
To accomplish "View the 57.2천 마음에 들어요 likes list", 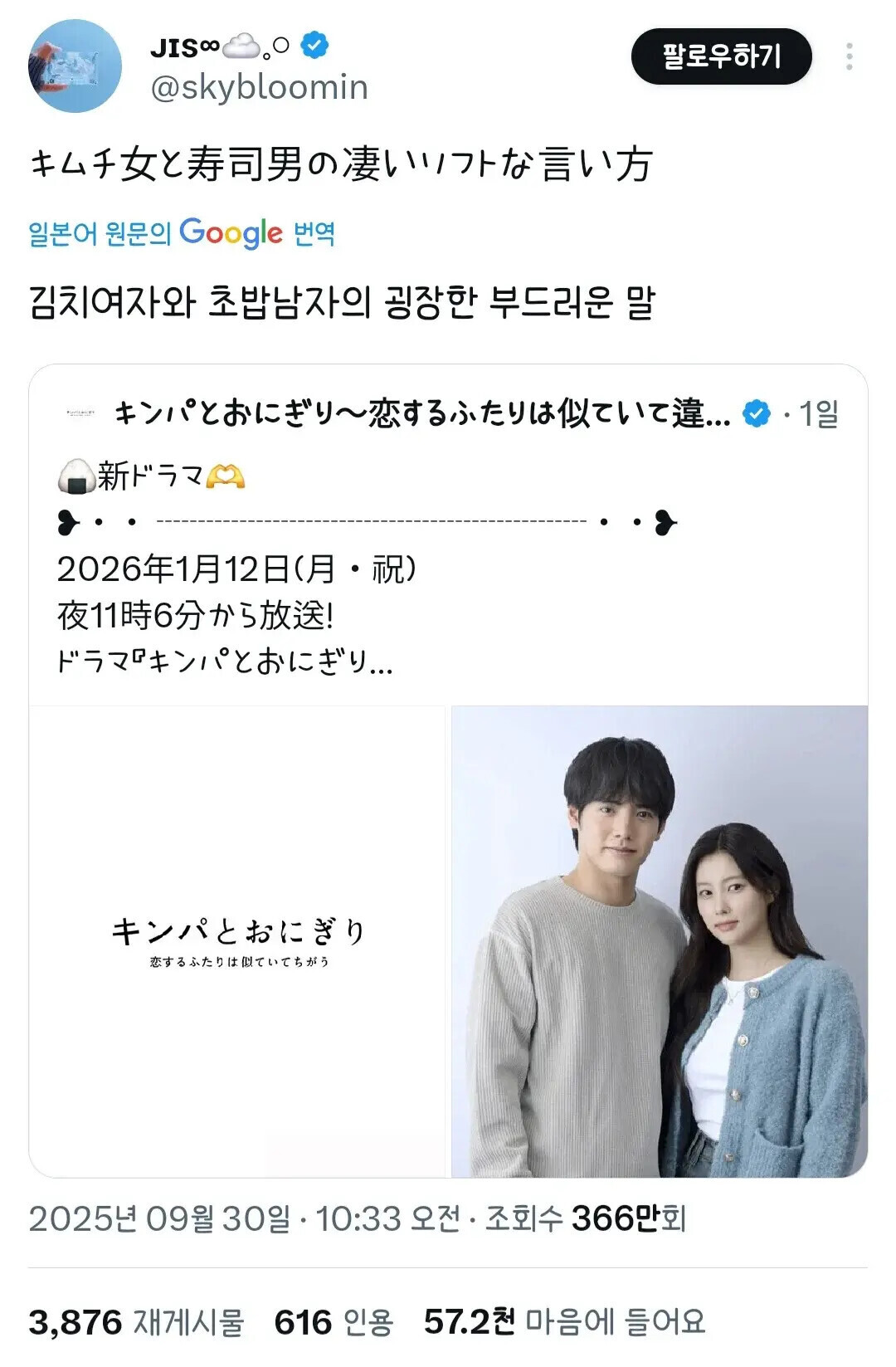I will click(x=564, y=1321).
